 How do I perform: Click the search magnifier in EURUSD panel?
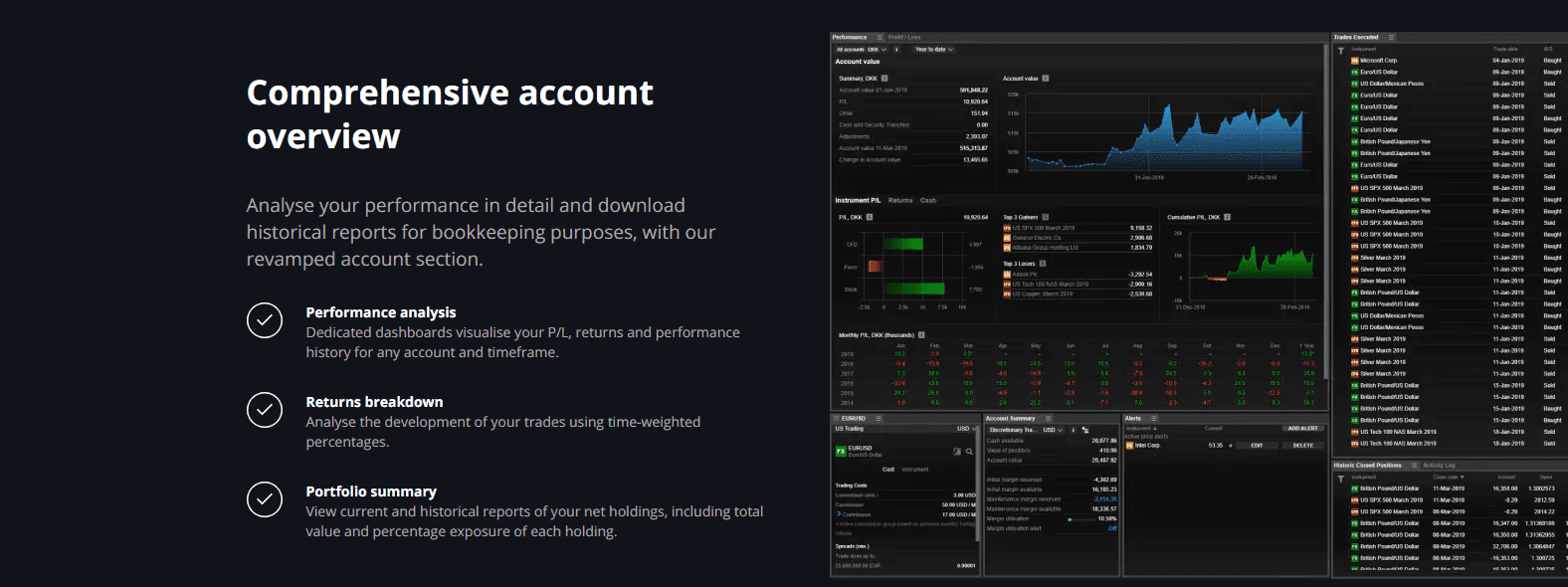[969, 452]
